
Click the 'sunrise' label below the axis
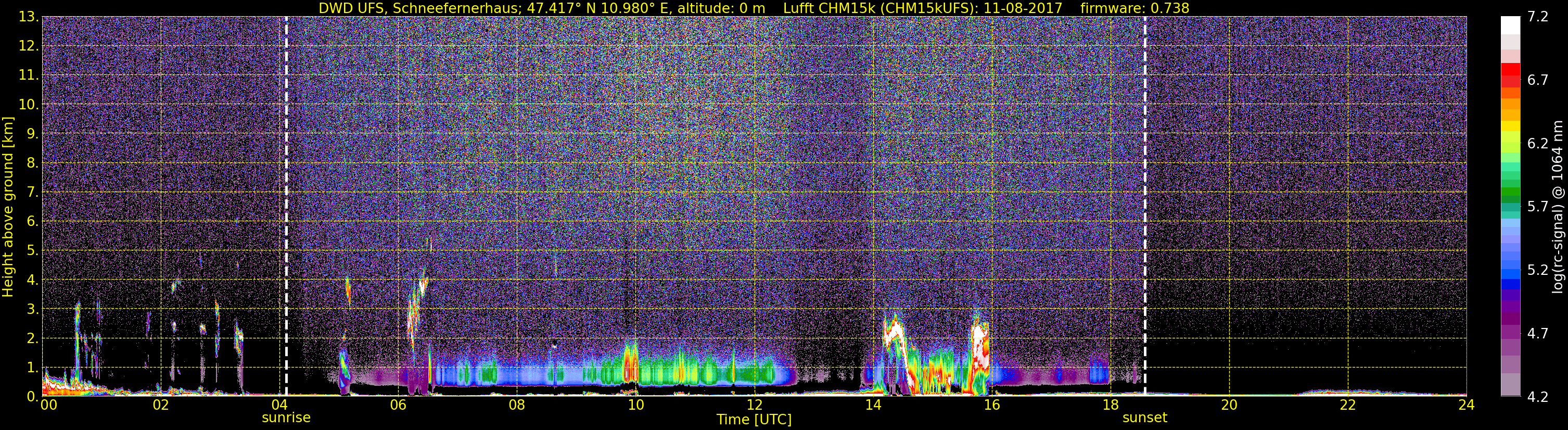click(x=286, y=418)
